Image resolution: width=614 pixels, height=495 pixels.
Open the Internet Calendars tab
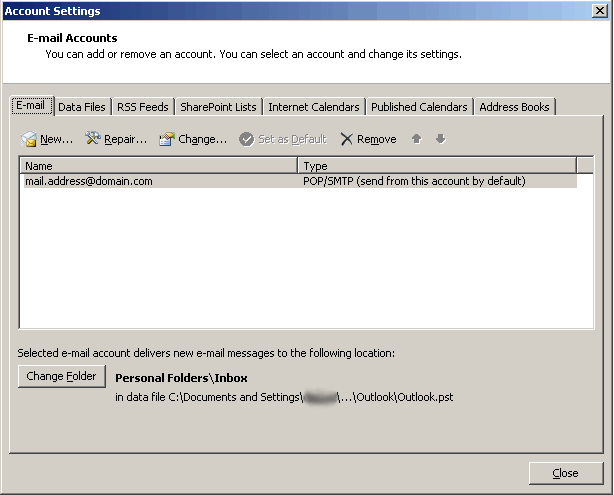[313, 107]
